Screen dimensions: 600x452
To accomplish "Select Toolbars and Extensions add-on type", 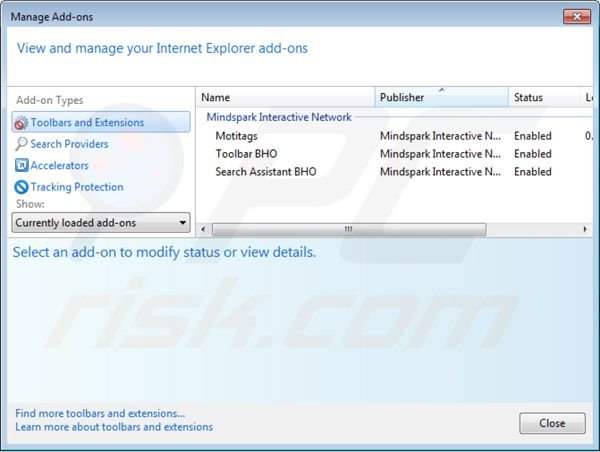I will (x=101, y=122).
